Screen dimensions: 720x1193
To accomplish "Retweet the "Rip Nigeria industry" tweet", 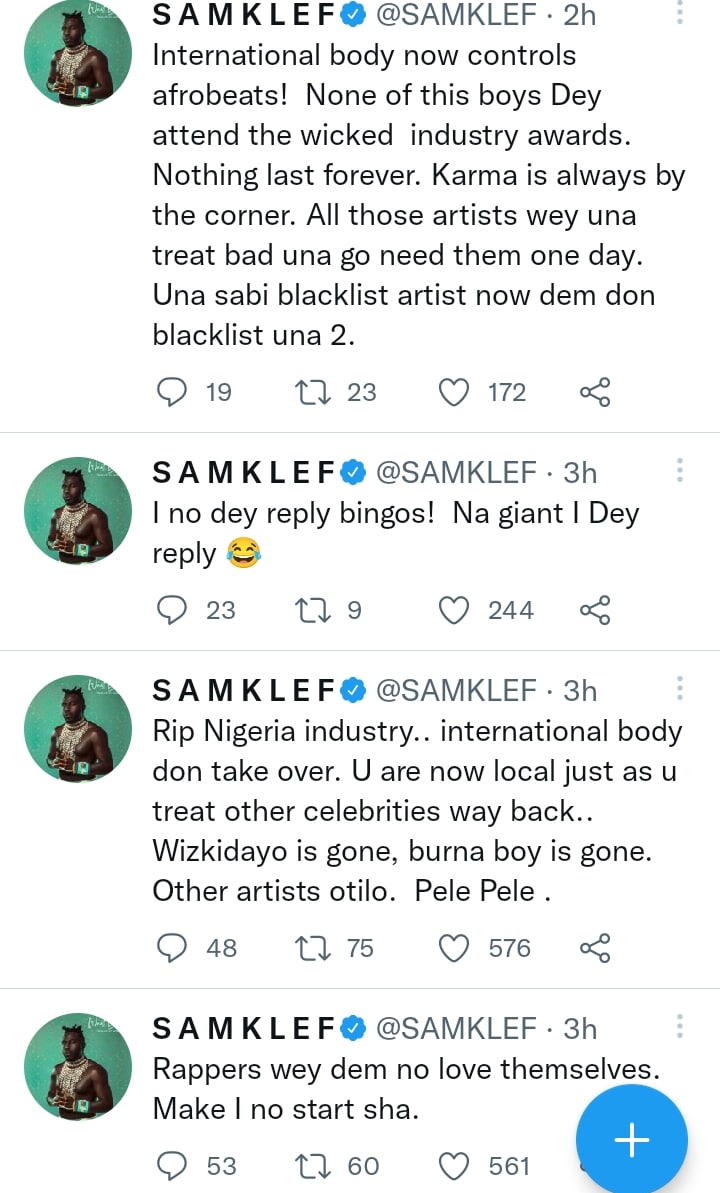I will pos(313,948).
